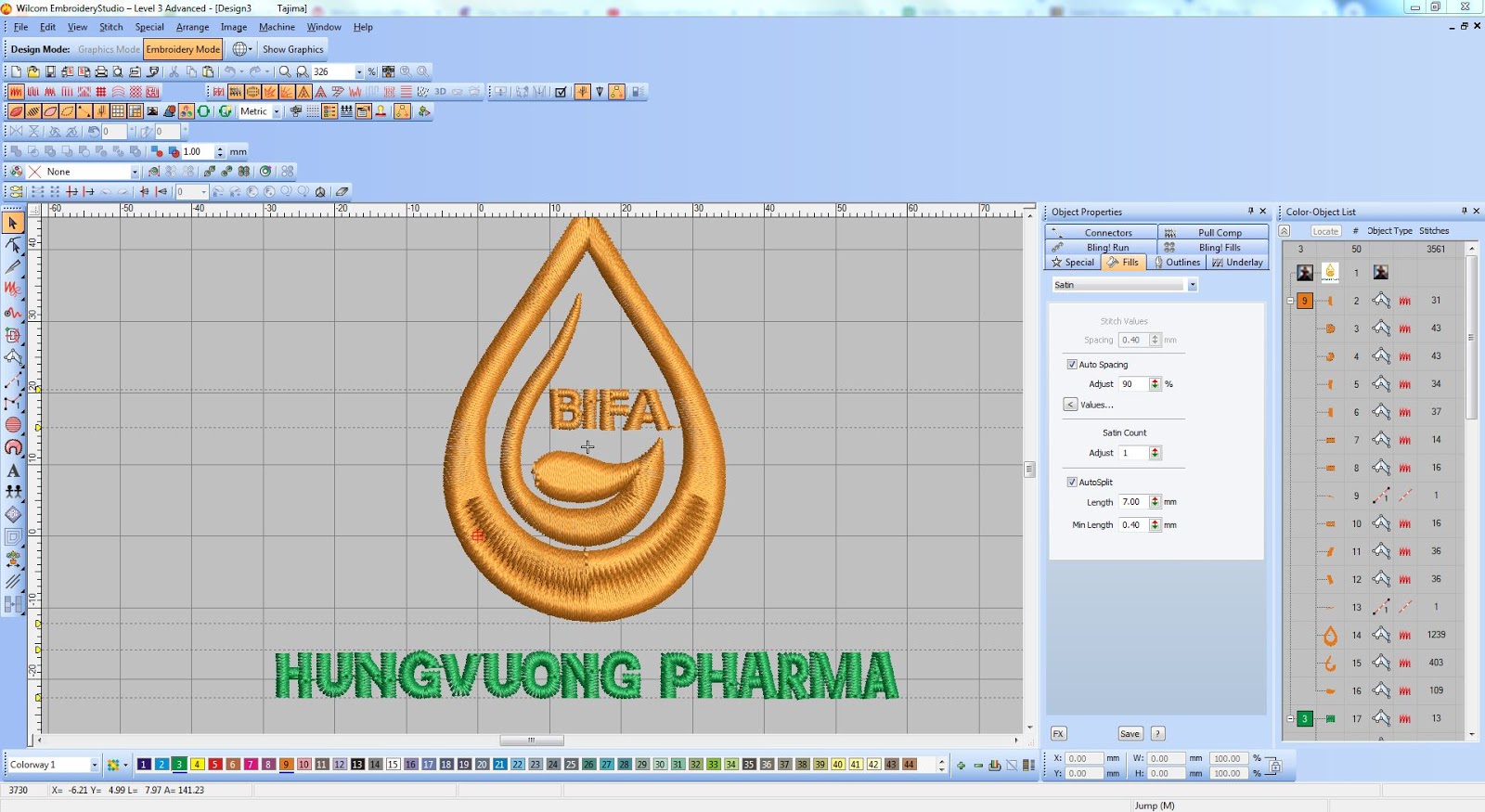Select color swatch 4 in palette
Screen dimensions: 1485x812
197,765
